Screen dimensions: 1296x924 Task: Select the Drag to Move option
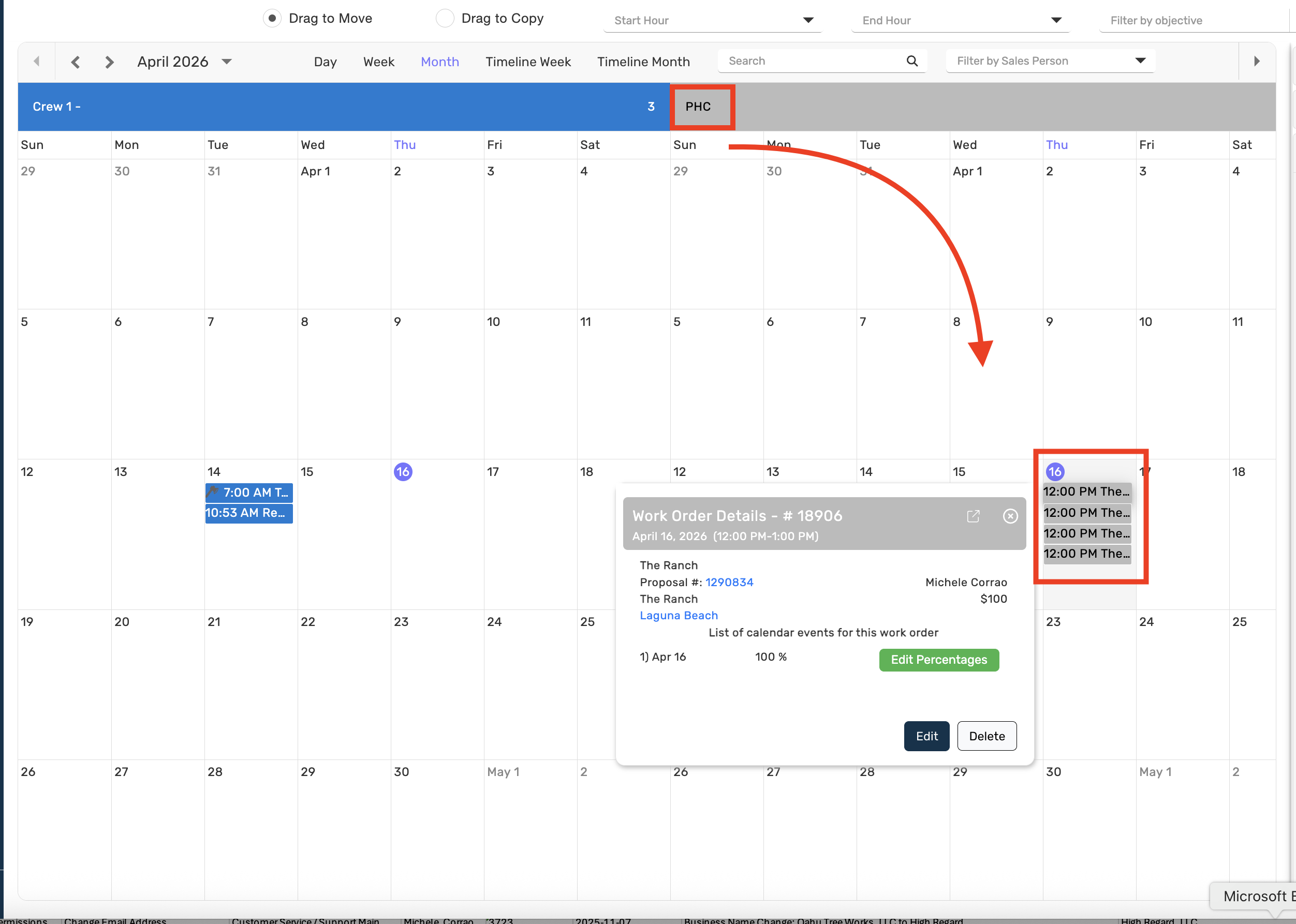click(x=272, y=18)
